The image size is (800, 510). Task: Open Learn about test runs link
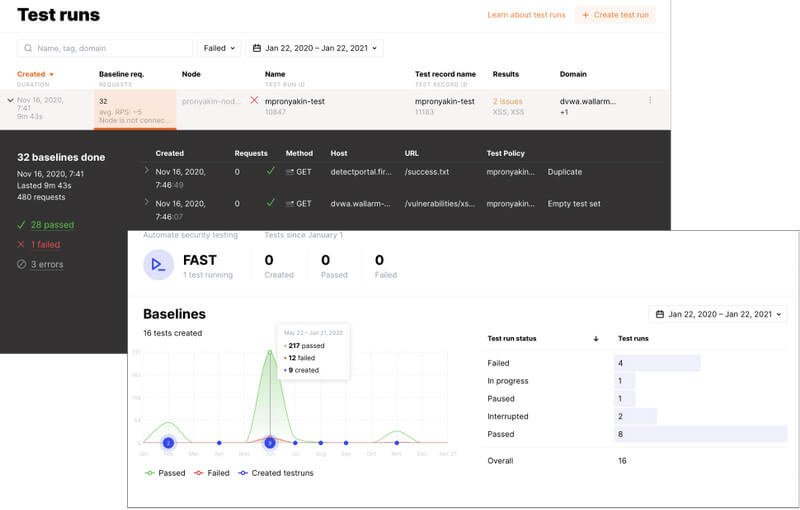[x=526, y=15]
